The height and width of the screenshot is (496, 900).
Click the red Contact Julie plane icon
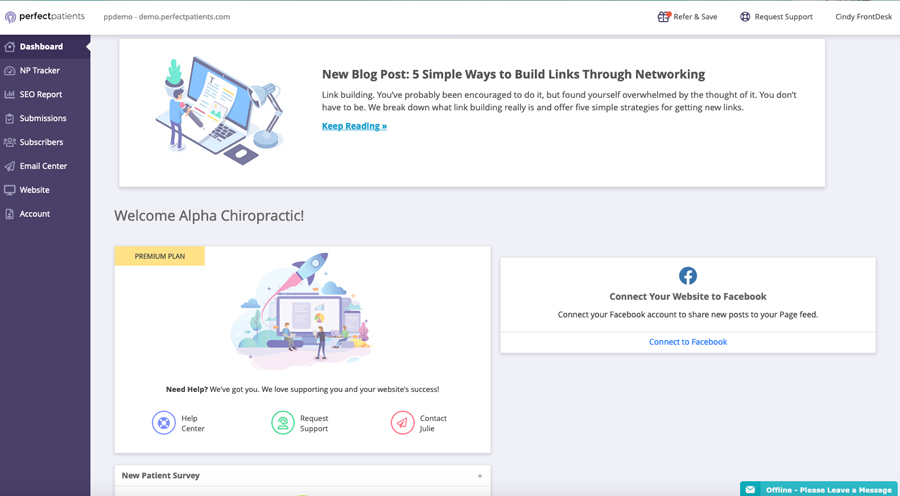(402, 423)
